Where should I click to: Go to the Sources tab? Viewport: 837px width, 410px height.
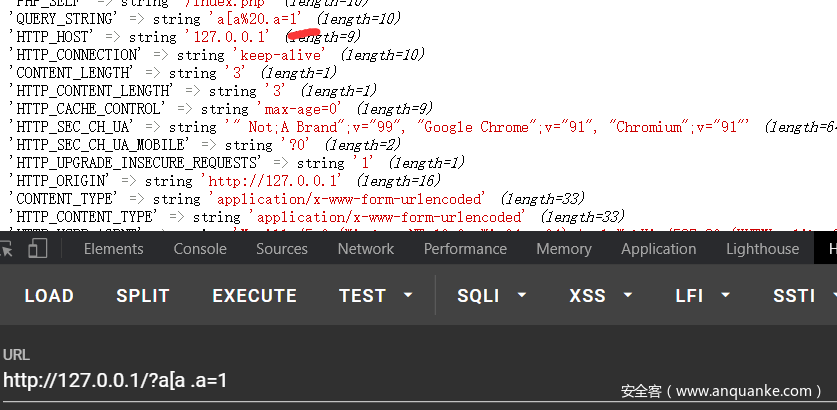coord(282,249)
